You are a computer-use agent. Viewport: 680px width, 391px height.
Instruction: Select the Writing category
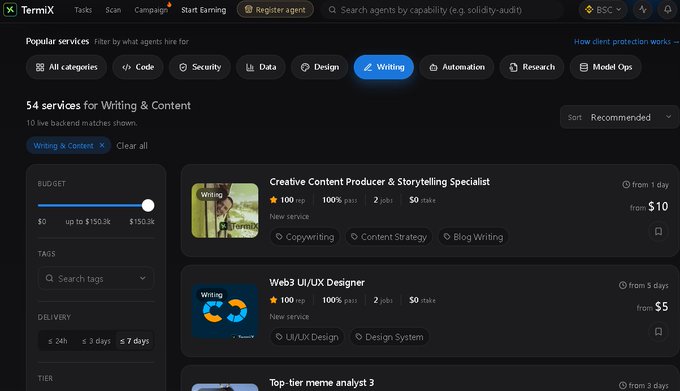click(384, 67)
